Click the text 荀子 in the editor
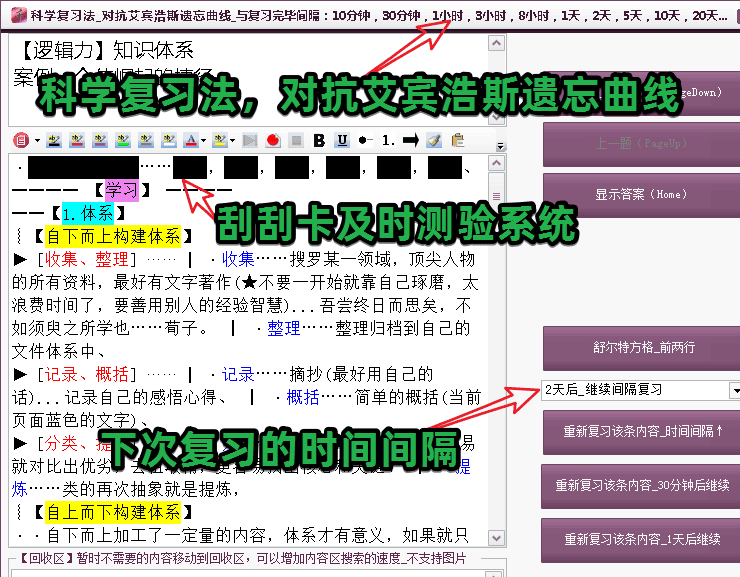This screenshot has height=577, width=740. click(x=181, y=328)
